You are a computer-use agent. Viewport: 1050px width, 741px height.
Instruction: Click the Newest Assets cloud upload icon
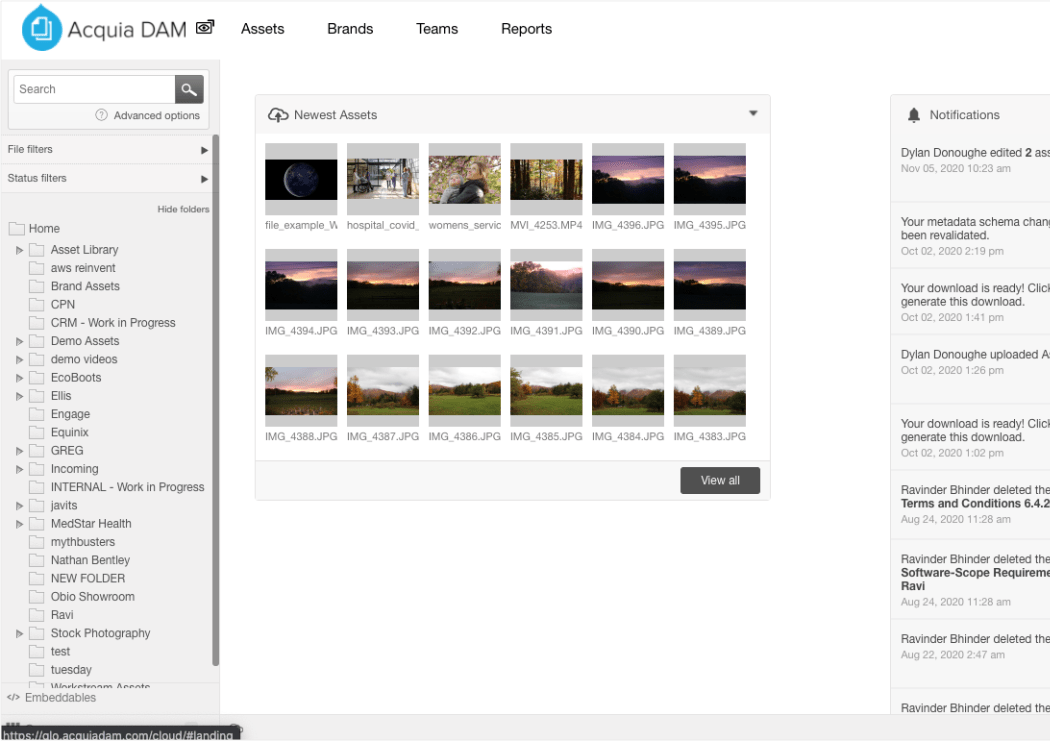(278, 115)
